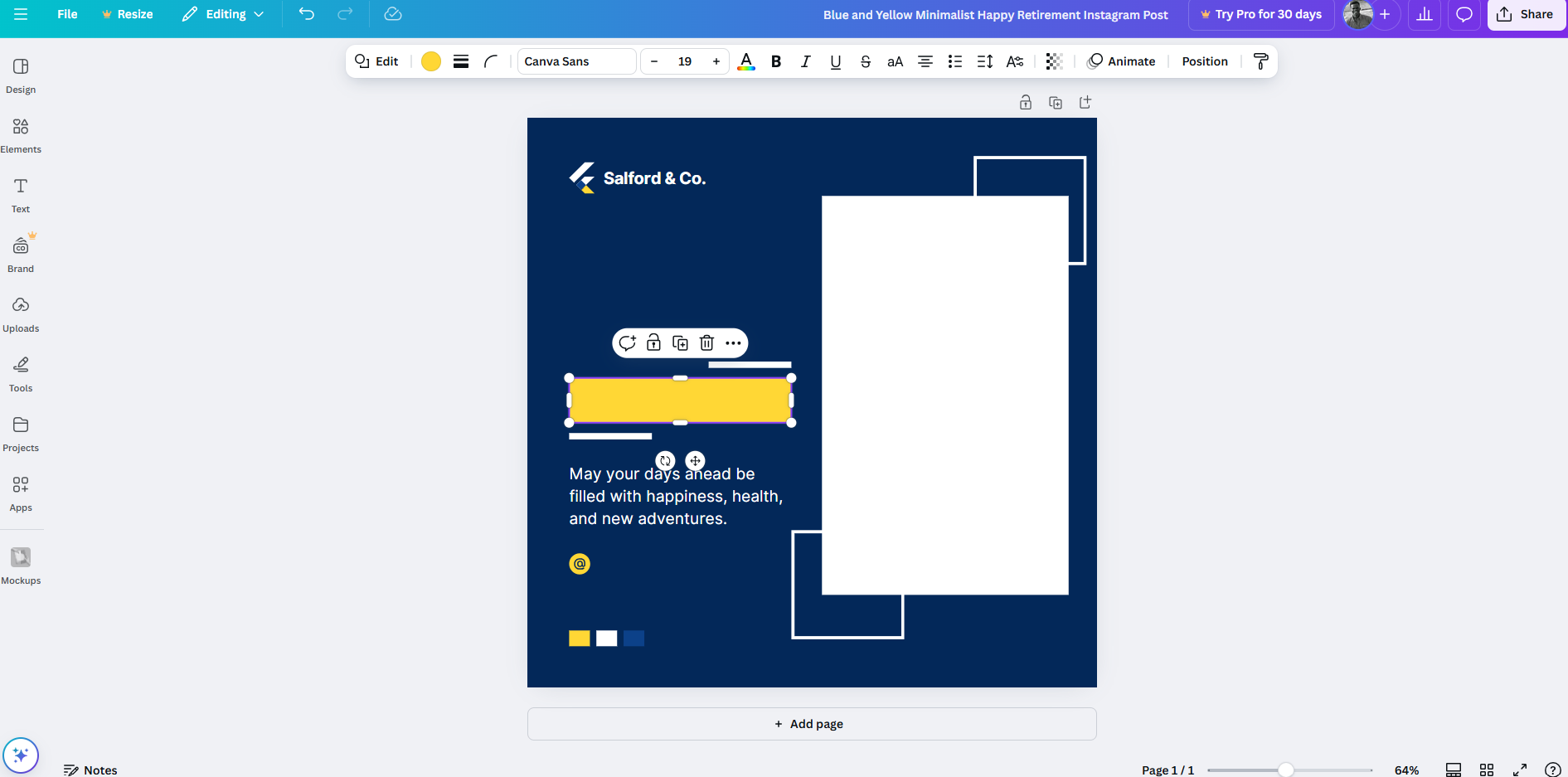
Task: Open the comments speech bubble
Action: point(1464,14)
